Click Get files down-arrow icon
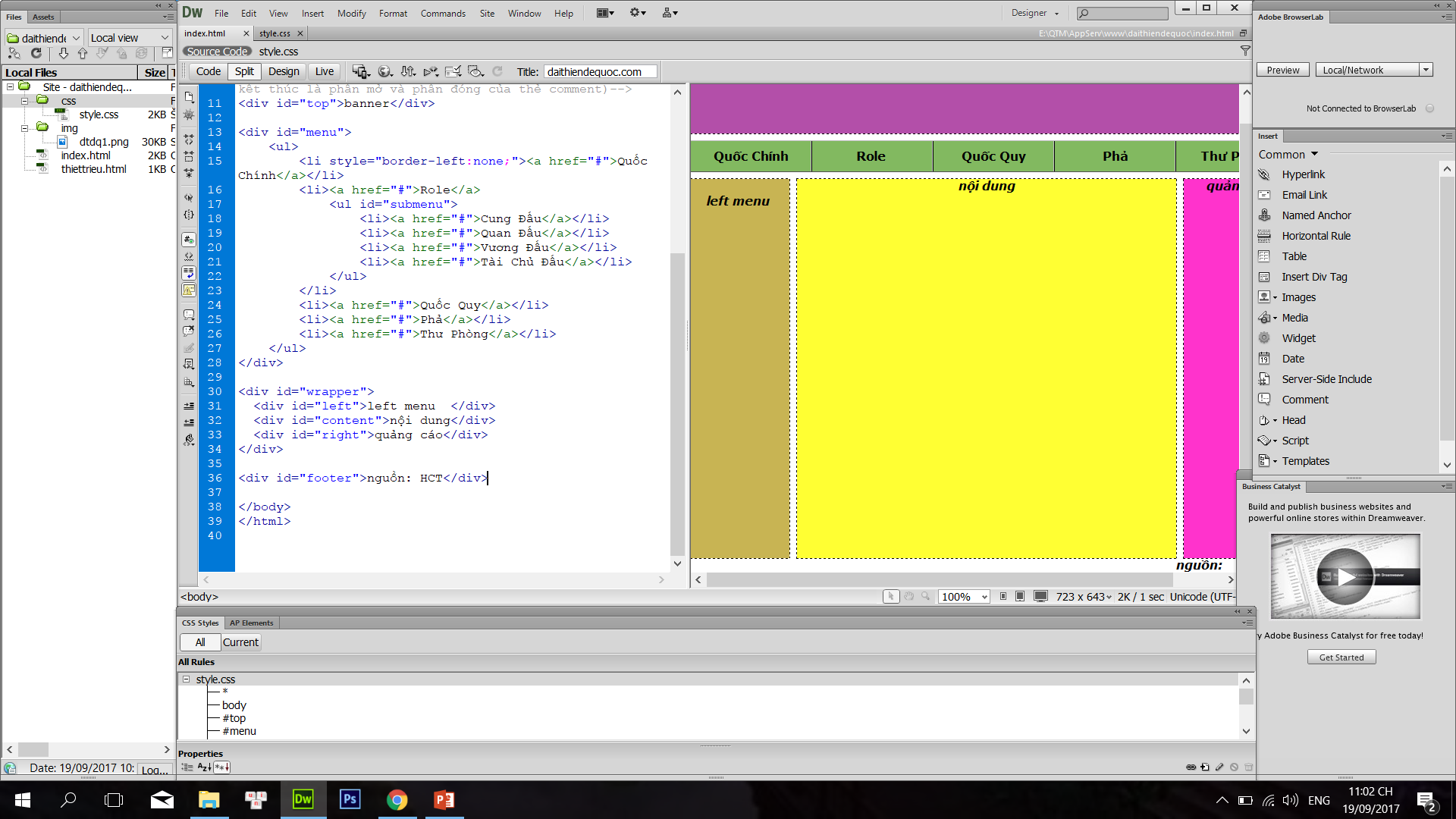Viewport: 1456px width, 819px height. click(64, 53)
